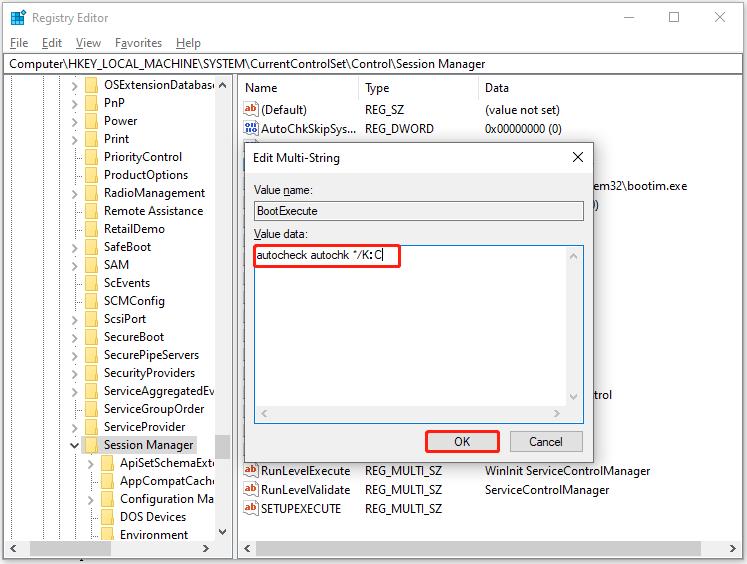Expand the Configuration Manager subkey node
Viewport: 747px width, 564px height.
tap(91, 500)
